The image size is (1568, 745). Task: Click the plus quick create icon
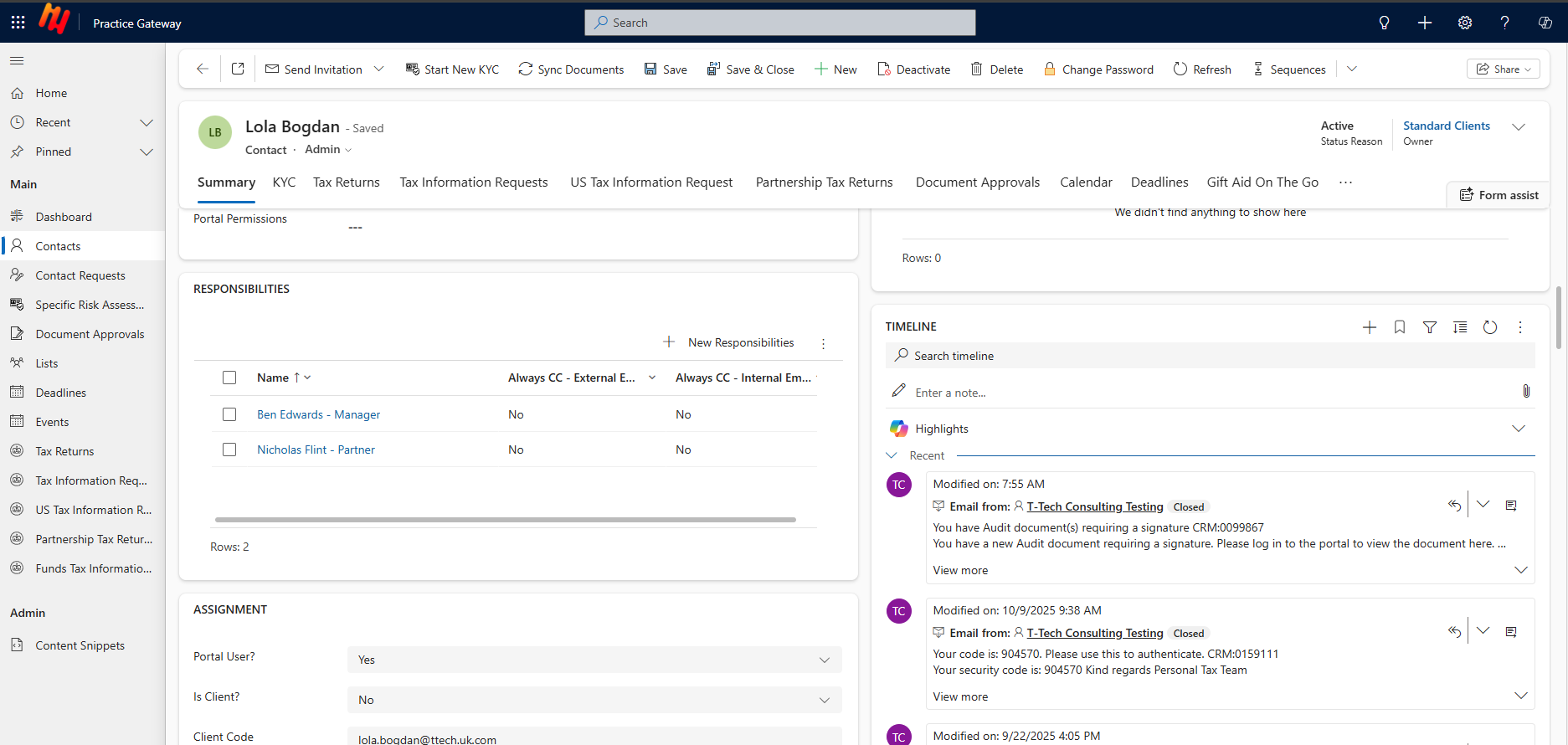[1425, 23]
